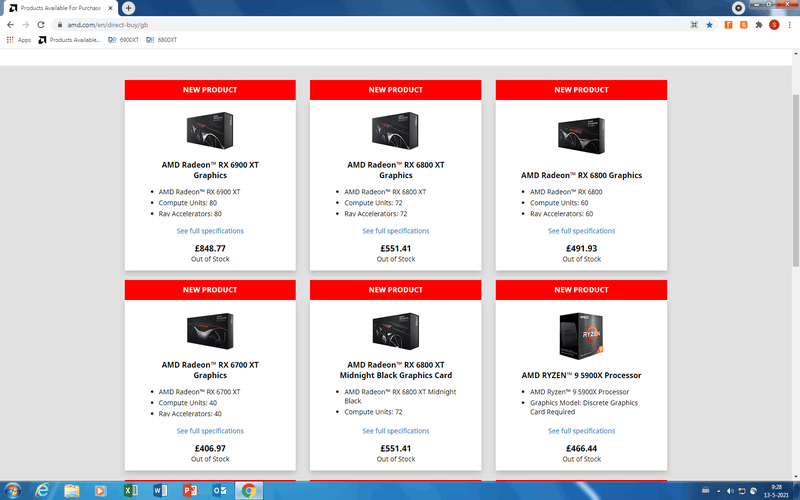Open a new tab with the plus button
800x500 pixels.
(129, 8)
